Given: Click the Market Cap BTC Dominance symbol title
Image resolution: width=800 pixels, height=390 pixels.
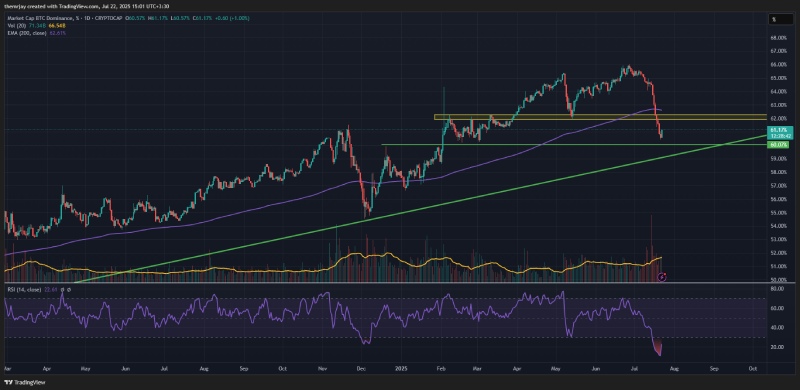Looking at the screenshot, I should 65,18.
